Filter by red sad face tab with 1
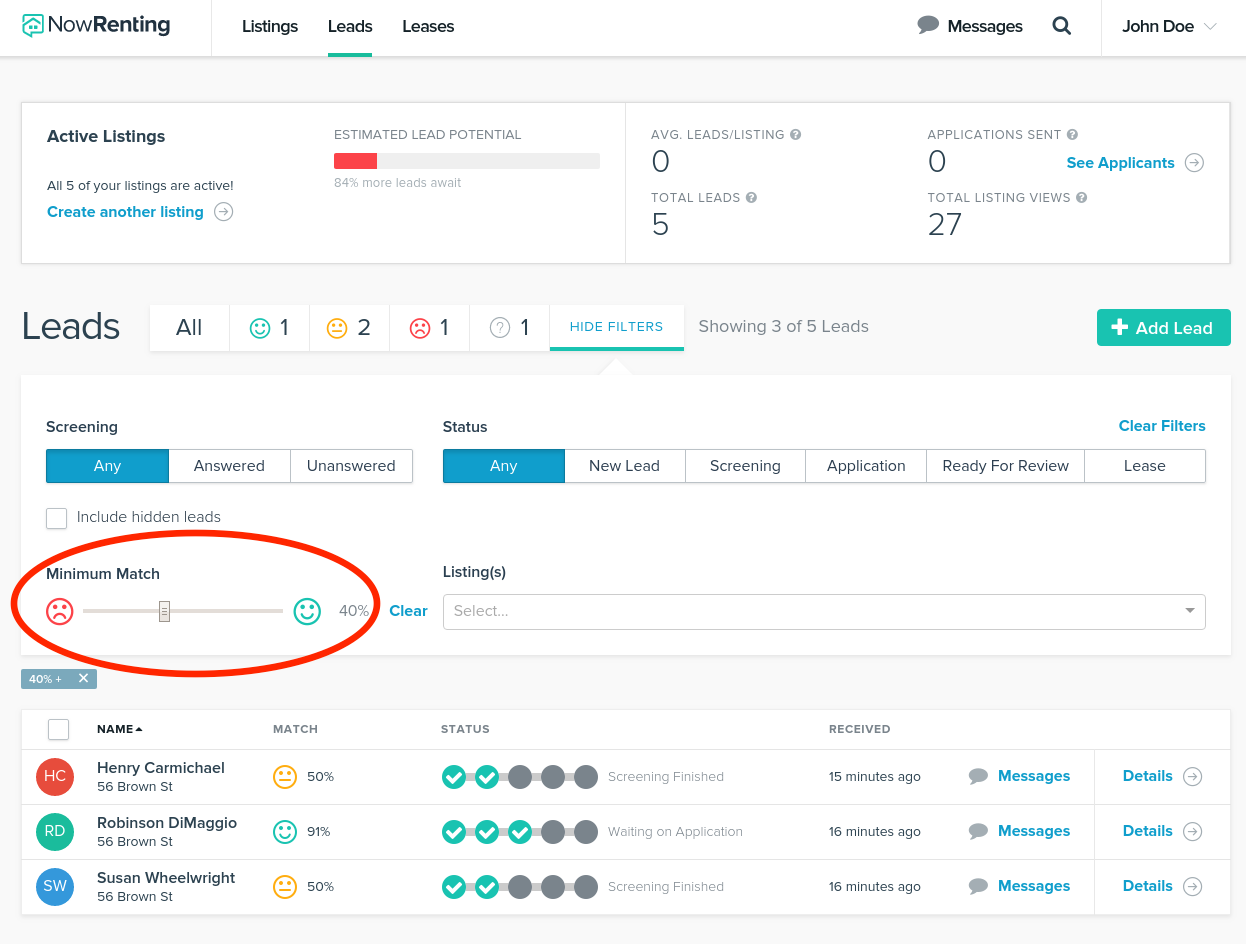Viewport: 1246px width, 944px height. tap(430, 328)
